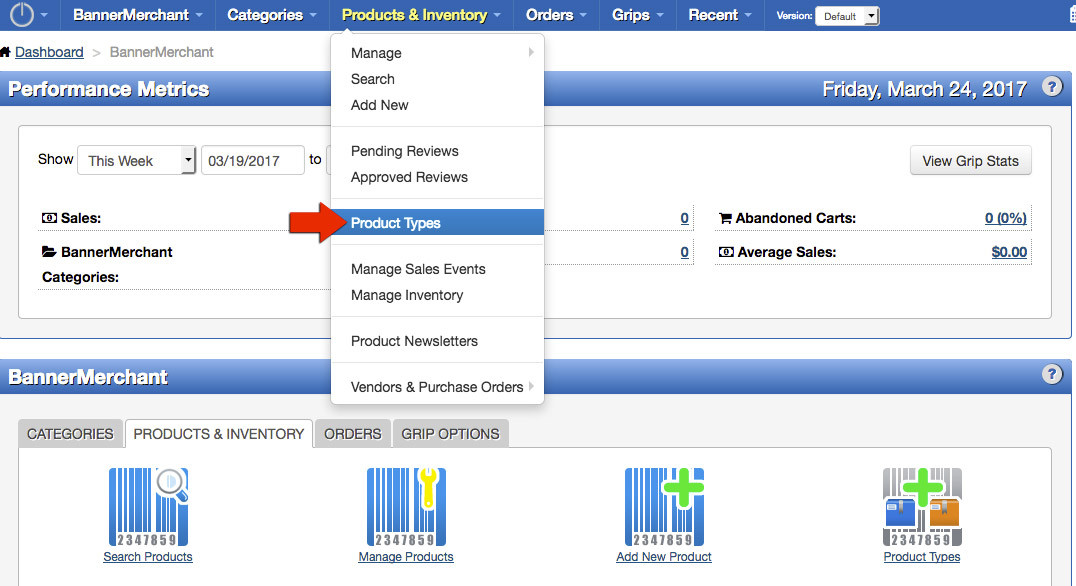Viewport: 1076px width, 586px height.
Task: Switch to the ORDERS tab
Action: coord(353,434)
